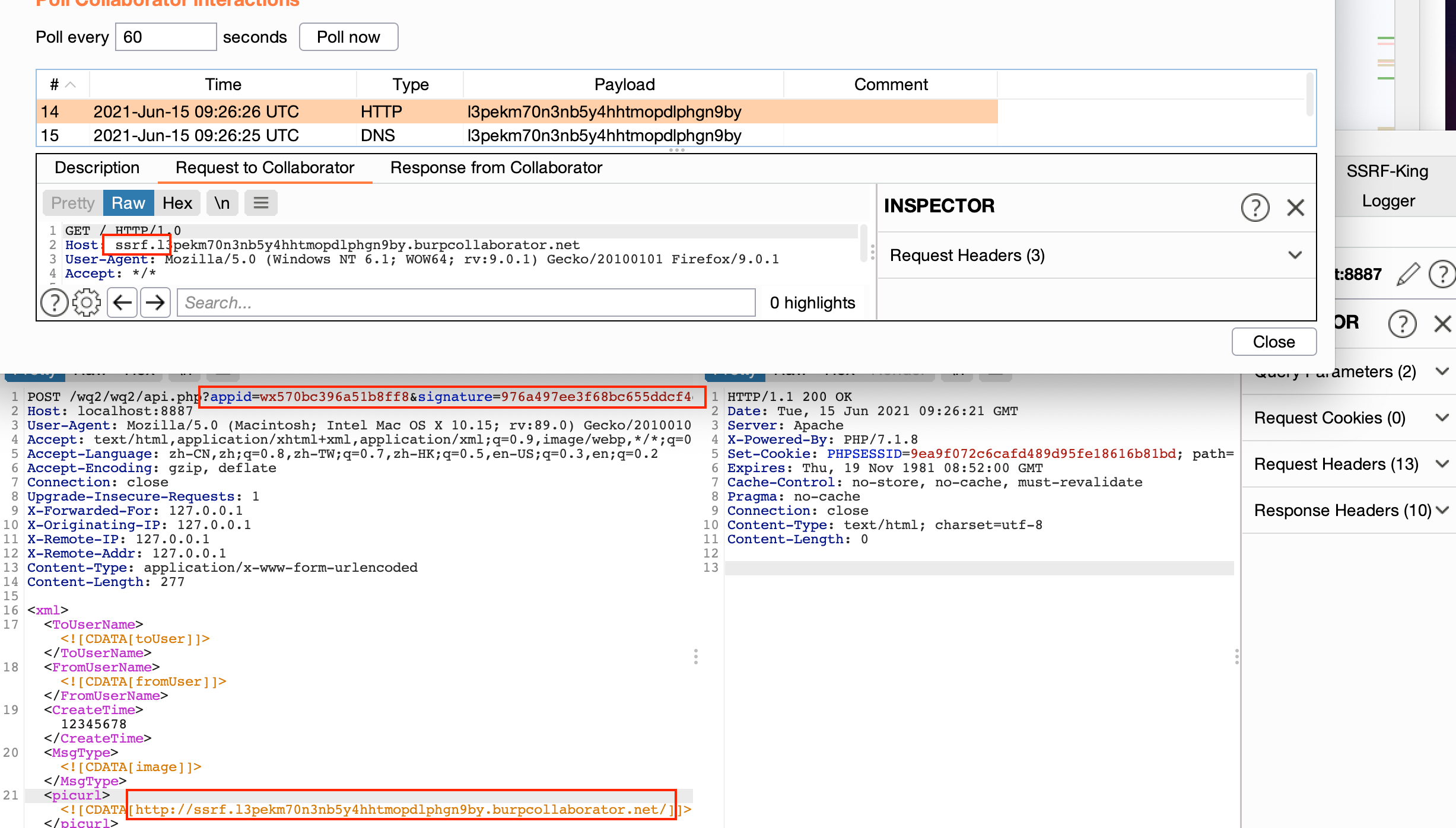Open the Description tab
Image resolution: width=1456 pixels, height=828 pixels.
97,168
